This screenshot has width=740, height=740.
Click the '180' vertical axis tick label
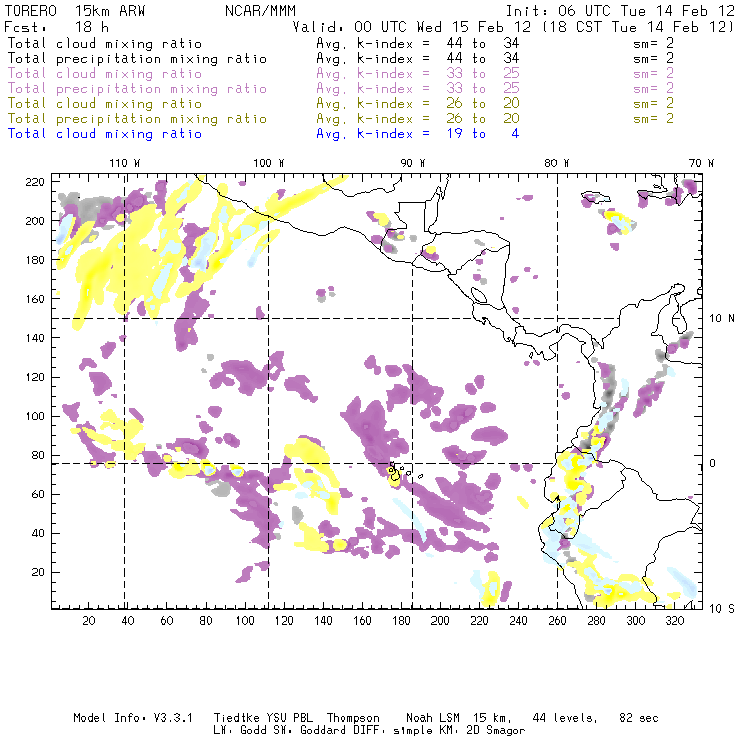coord(35,260)
